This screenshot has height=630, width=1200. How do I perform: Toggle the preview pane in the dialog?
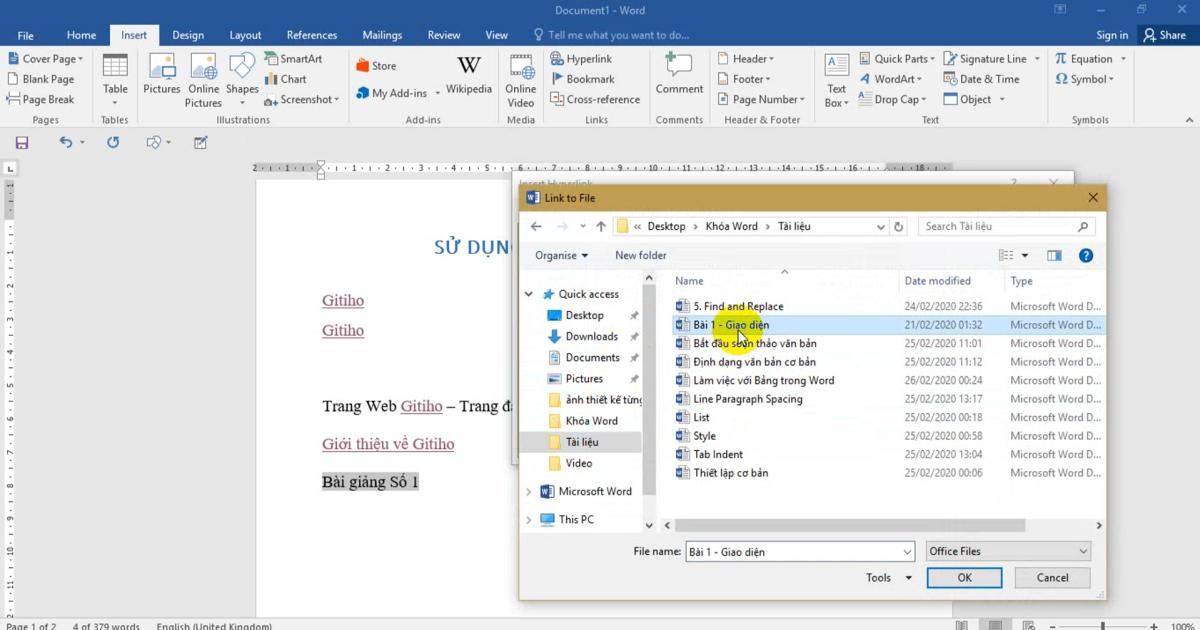coord(1054,255)
